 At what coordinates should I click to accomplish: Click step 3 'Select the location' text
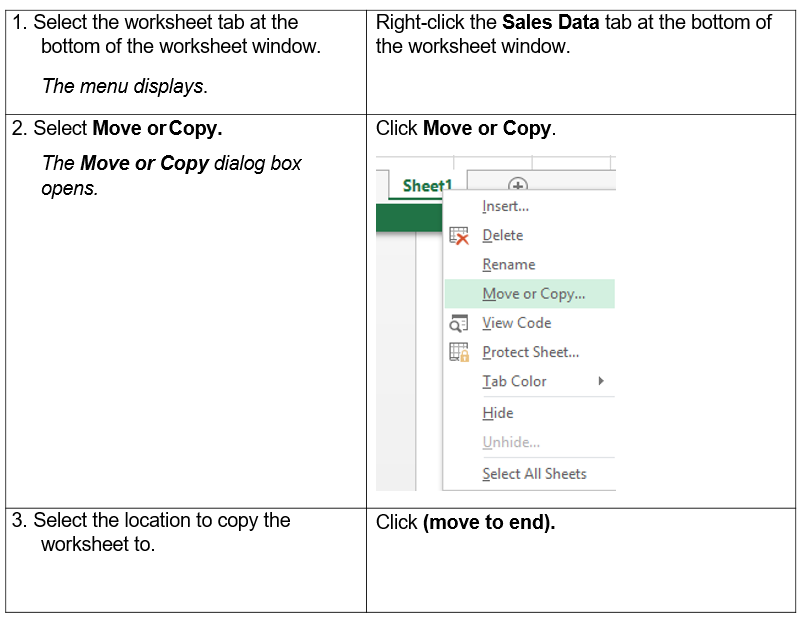click(160, 521)
